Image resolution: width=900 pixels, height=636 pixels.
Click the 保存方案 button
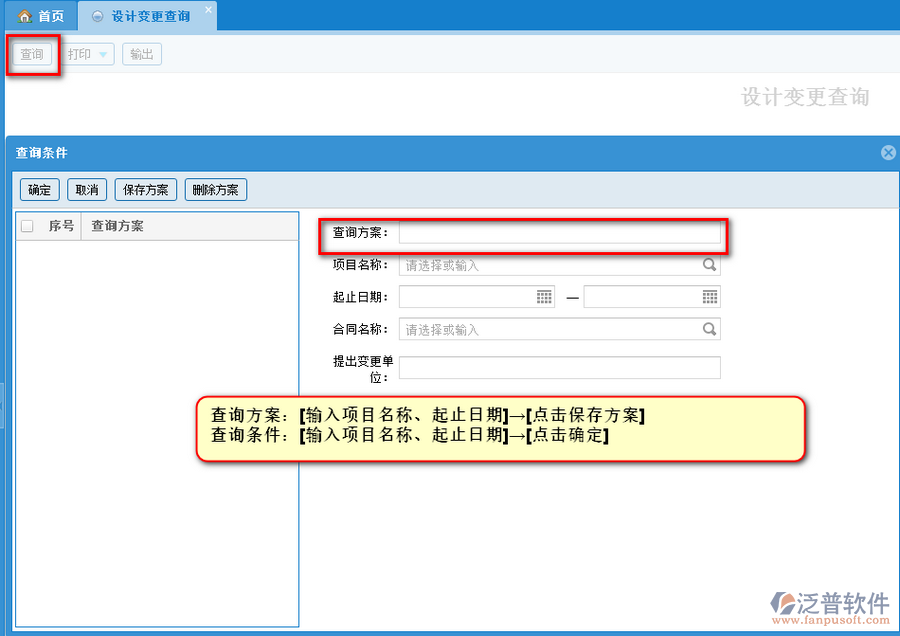click(x=146, y=190)
